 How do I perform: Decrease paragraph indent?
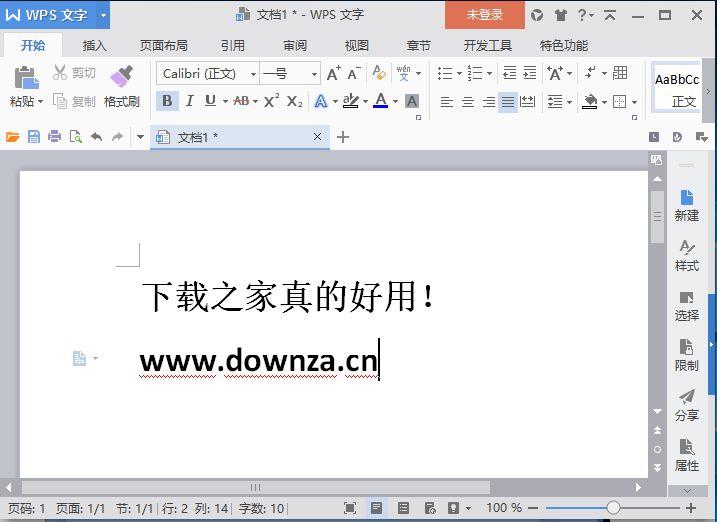pos(509,73)
